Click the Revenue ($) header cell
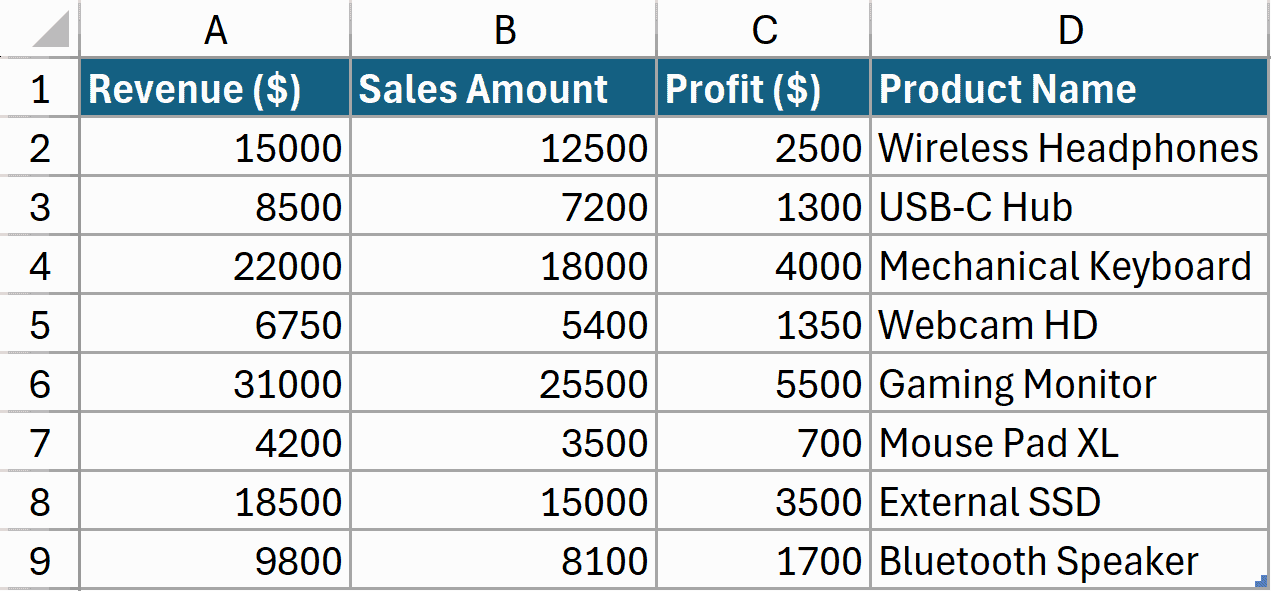The width and height of the screenshot is (1271, 591). click(x=214, y=88)
